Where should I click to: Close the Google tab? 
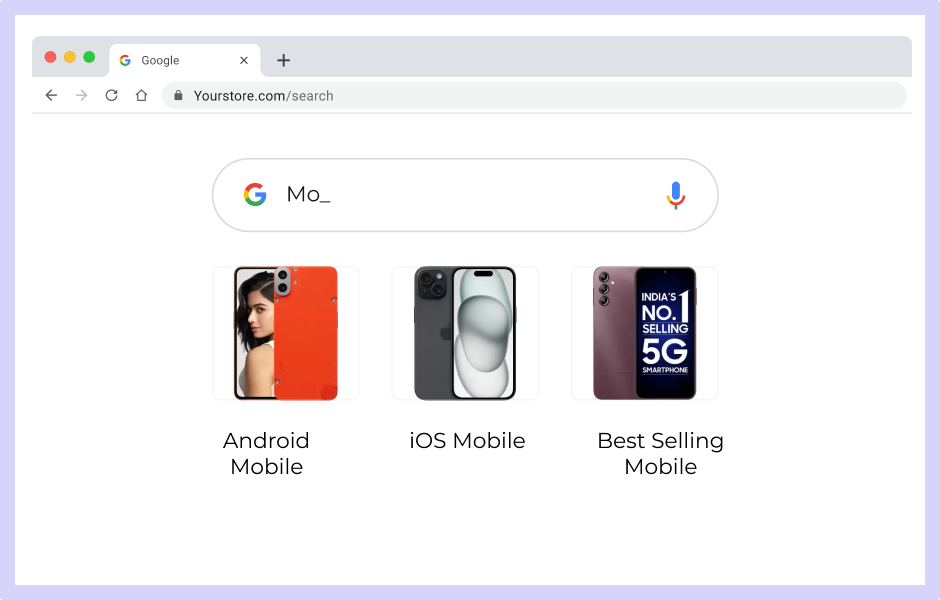(244, 60)
